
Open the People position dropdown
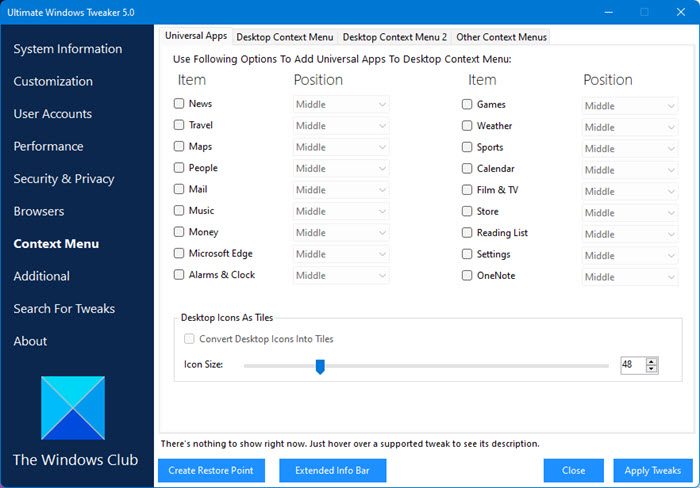[x=341, y=169]
